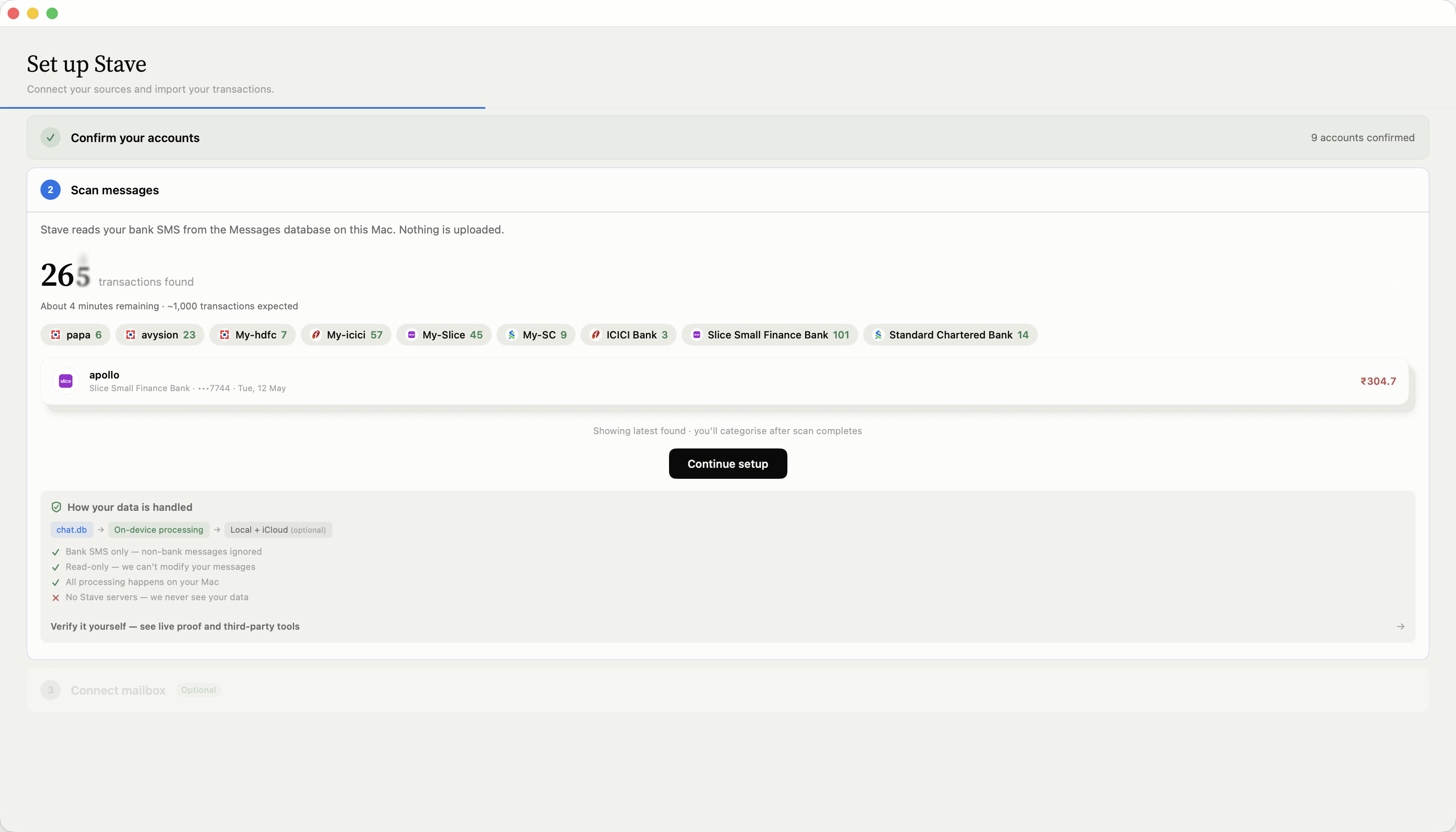Click the 9 accounts confirmed text
Screen dimensions: 1456x832
tap(1362, 138)
